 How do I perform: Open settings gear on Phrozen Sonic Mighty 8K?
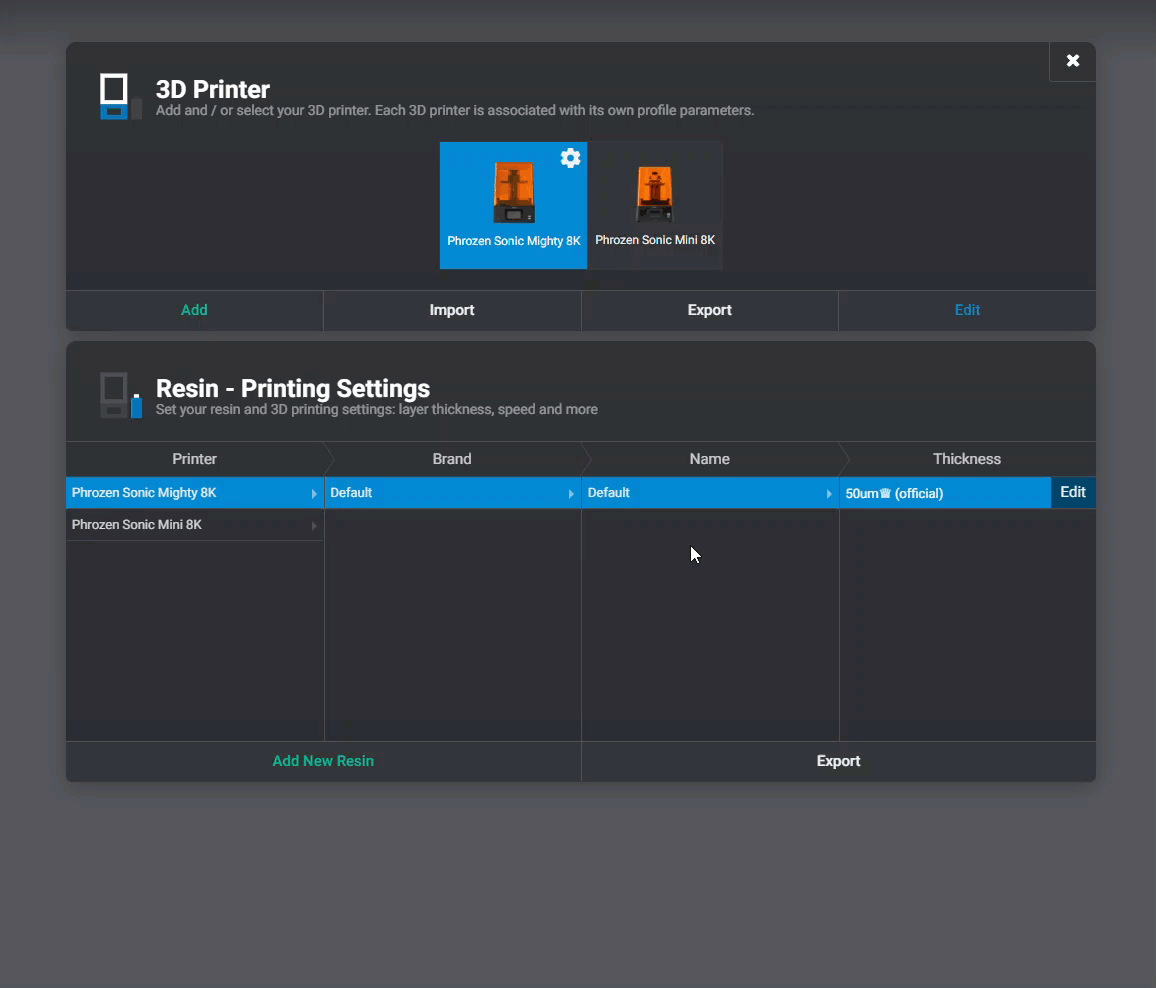pos(570,158)
